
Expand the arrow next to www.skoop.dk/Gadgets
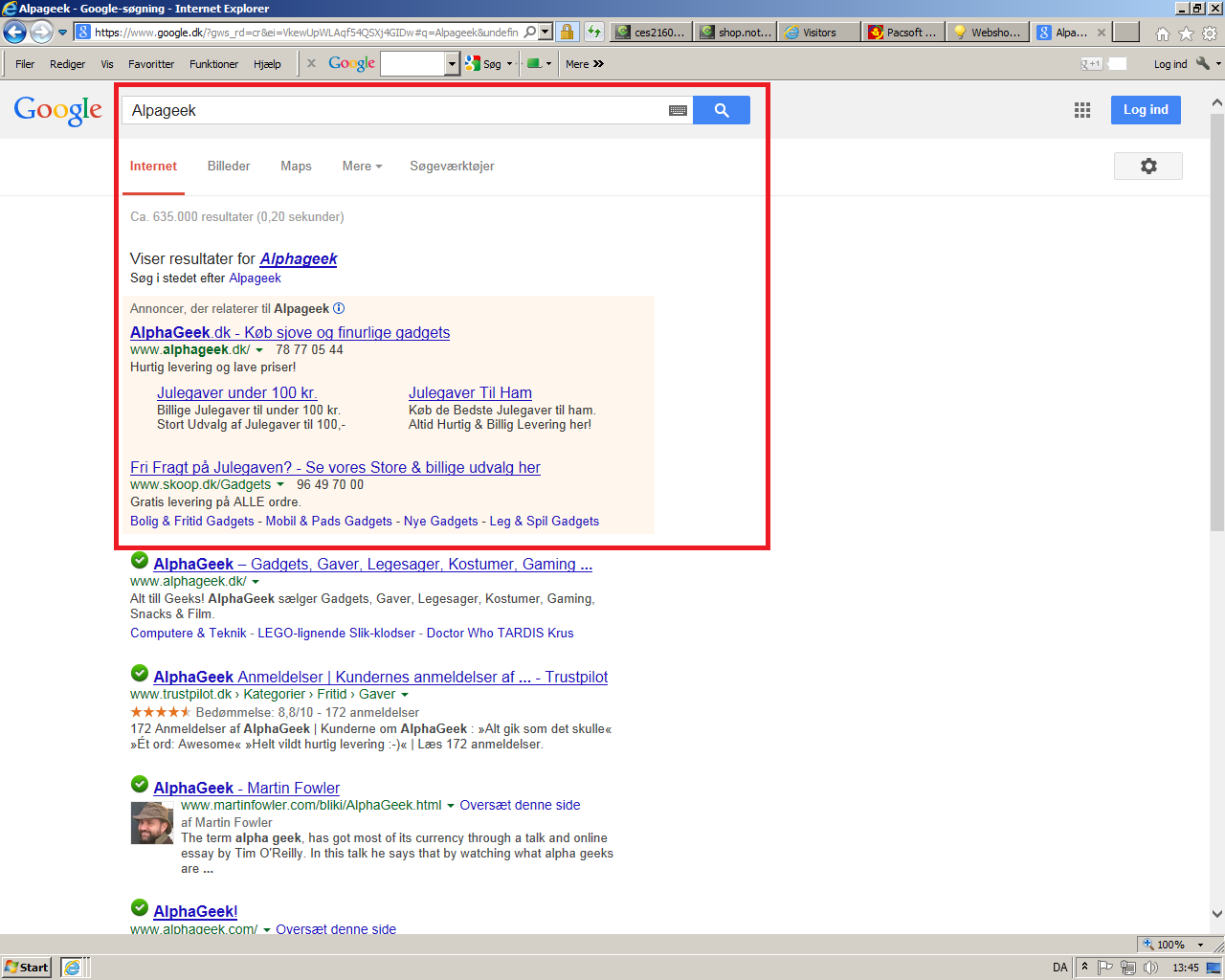point(280,485)
